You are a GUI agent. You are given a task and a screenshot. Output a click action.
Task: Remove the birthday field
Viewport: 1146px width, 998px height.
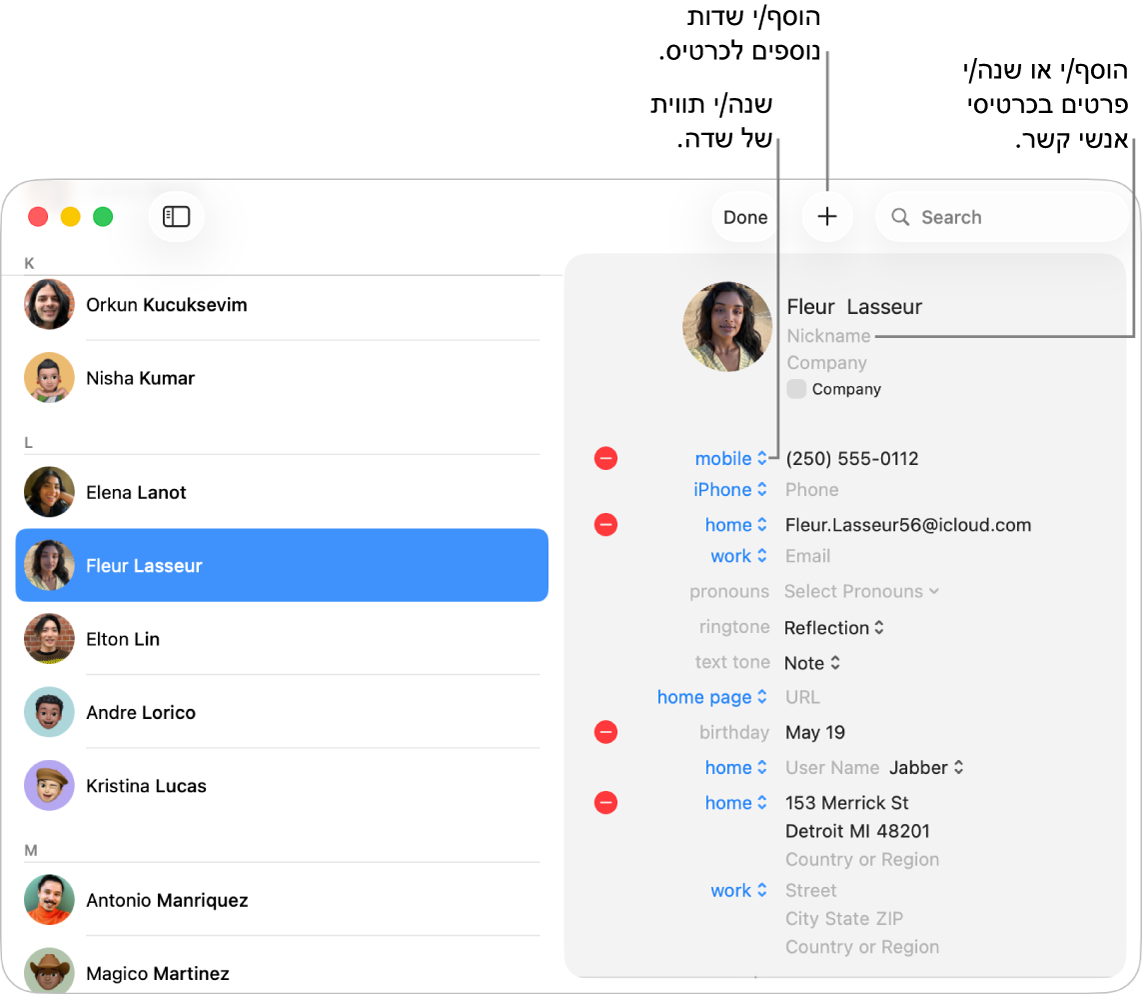605,732
